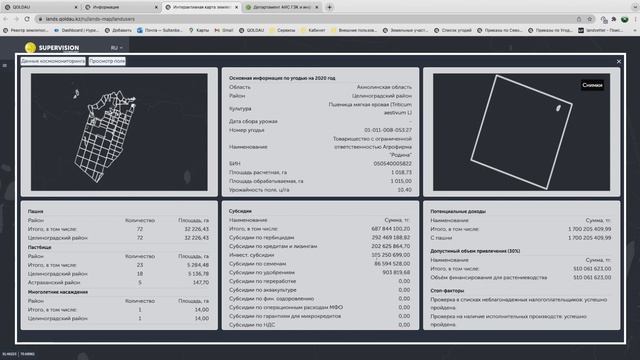
Task: Open 'Приказы по Угодьям' bookmark
Action: coord(551,30)
